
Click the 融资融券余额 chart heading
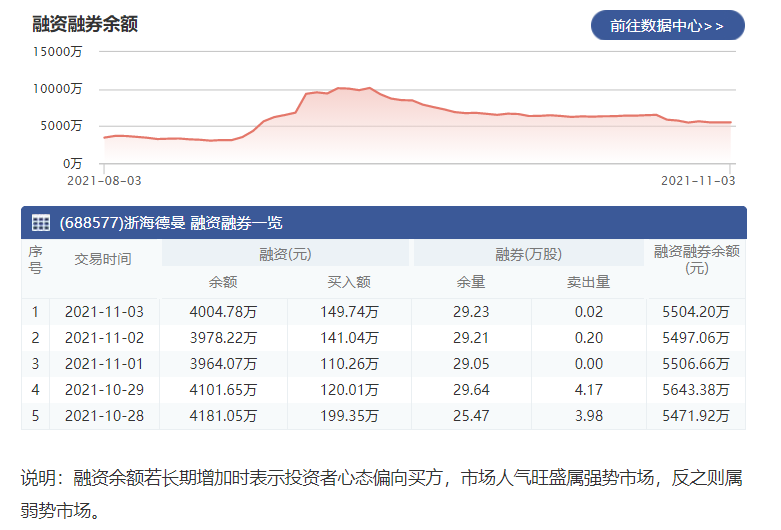[x=85, y=23]
